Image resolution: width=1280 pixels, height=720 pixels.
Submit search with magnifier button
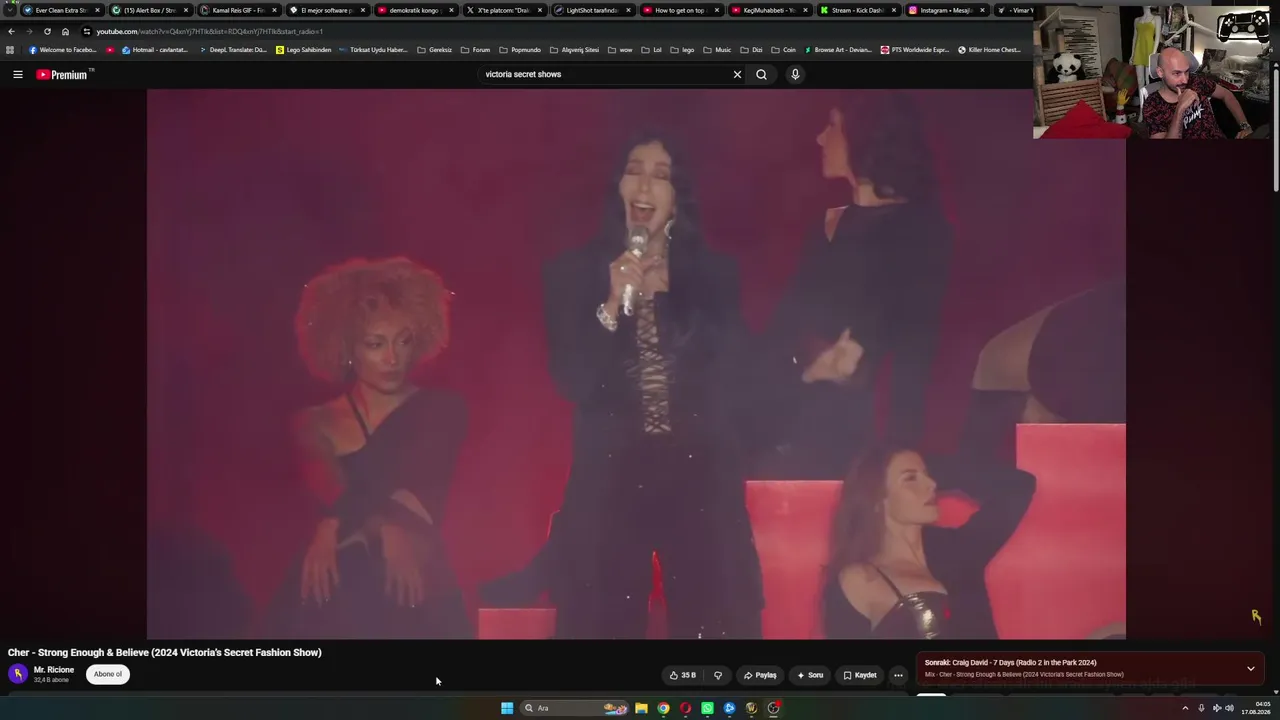[x=762, y=74]
